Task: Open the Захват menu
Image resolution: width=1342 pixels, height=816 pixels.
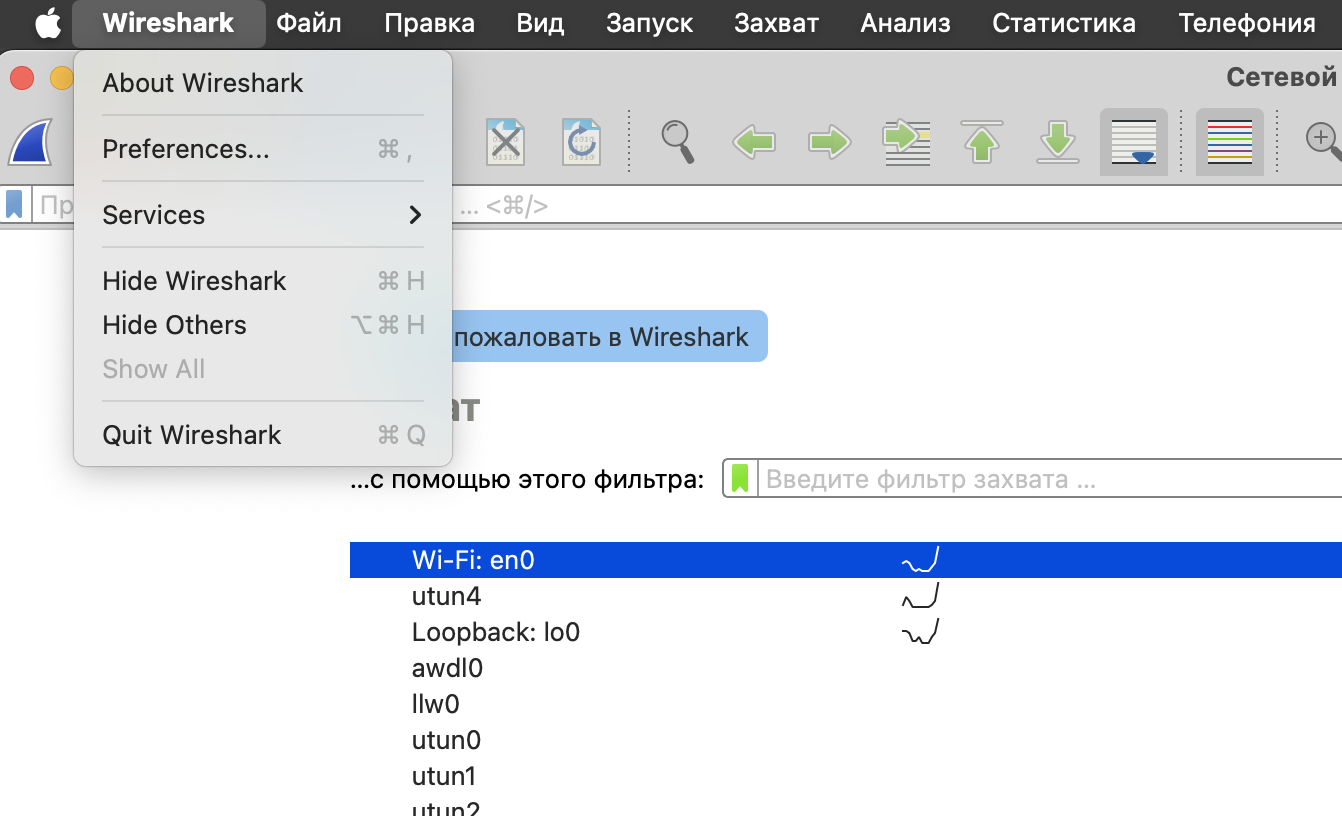Action: tap(776, 23)
